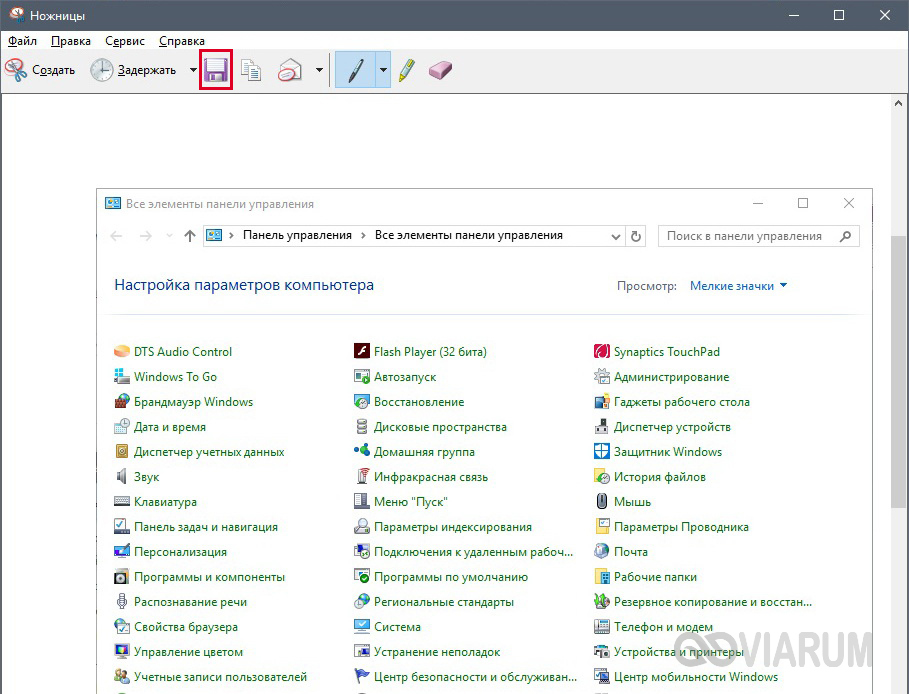909x694 pixels.
Task: Click the Звук speaker icon
Action: click(122, 476)
